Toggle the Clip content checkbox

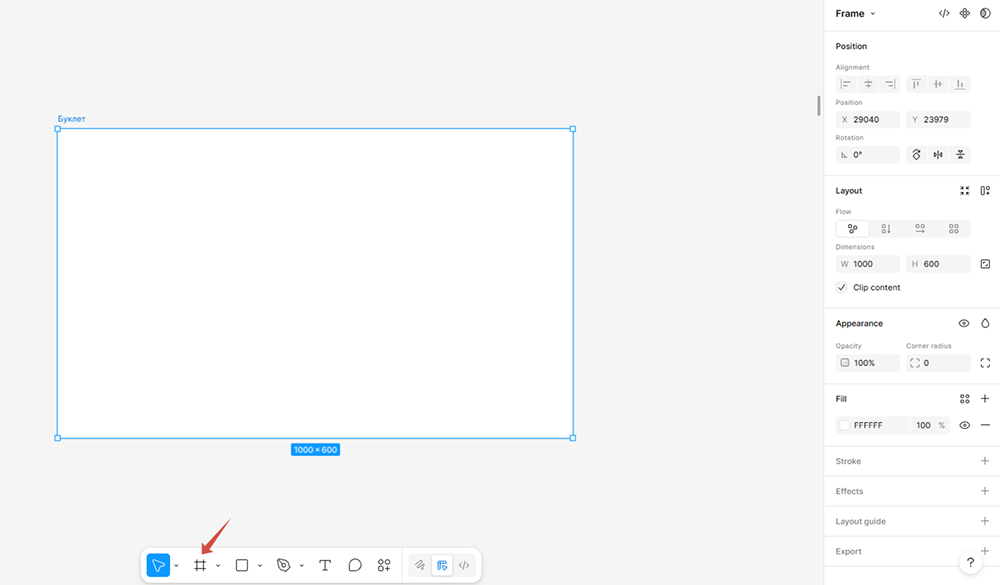point(842,287)
